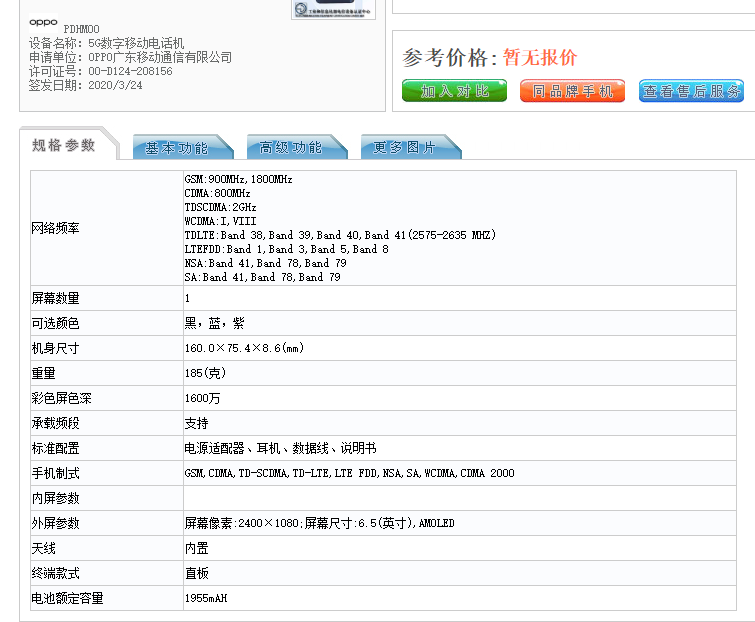Click the 设备名称 5G数字移动电话机 line
This screenshot has height=622, width=755.
(x=106, y=43)
